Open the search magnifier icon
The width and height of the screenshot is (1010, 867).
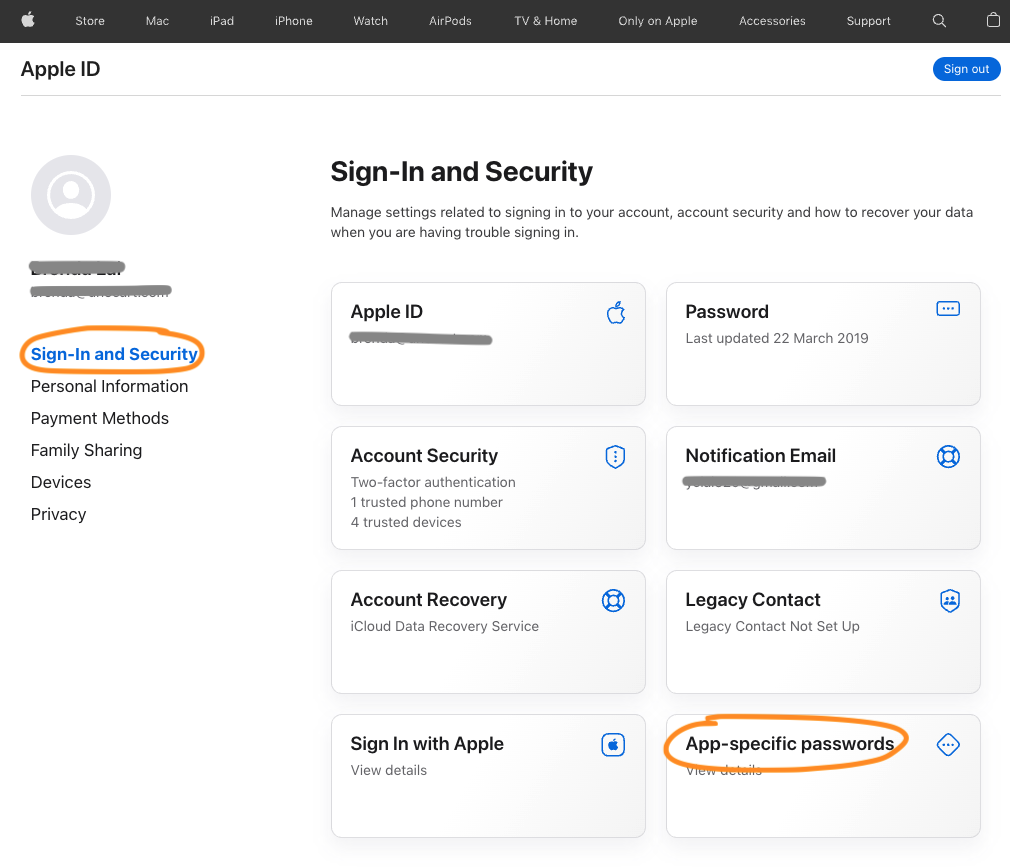tap(939, 21)
